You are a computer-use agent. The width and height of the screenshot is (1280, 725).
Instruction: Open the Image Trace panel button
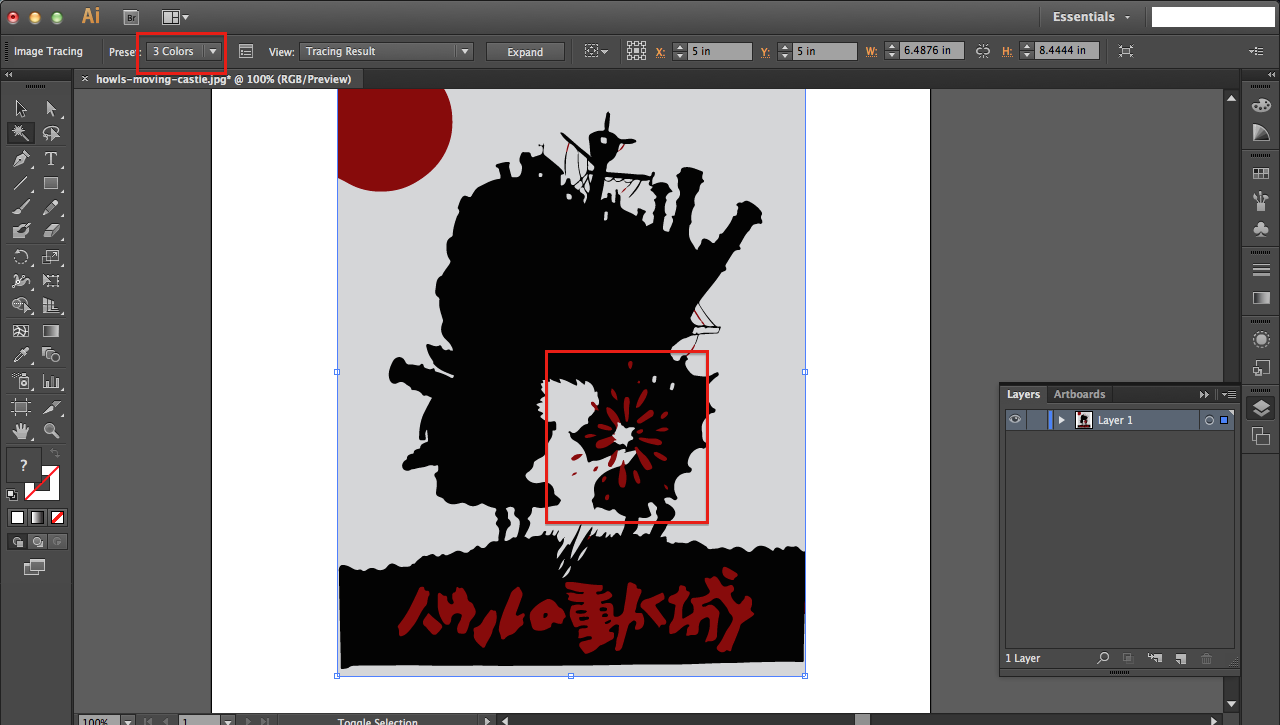(x=246, y=51)
